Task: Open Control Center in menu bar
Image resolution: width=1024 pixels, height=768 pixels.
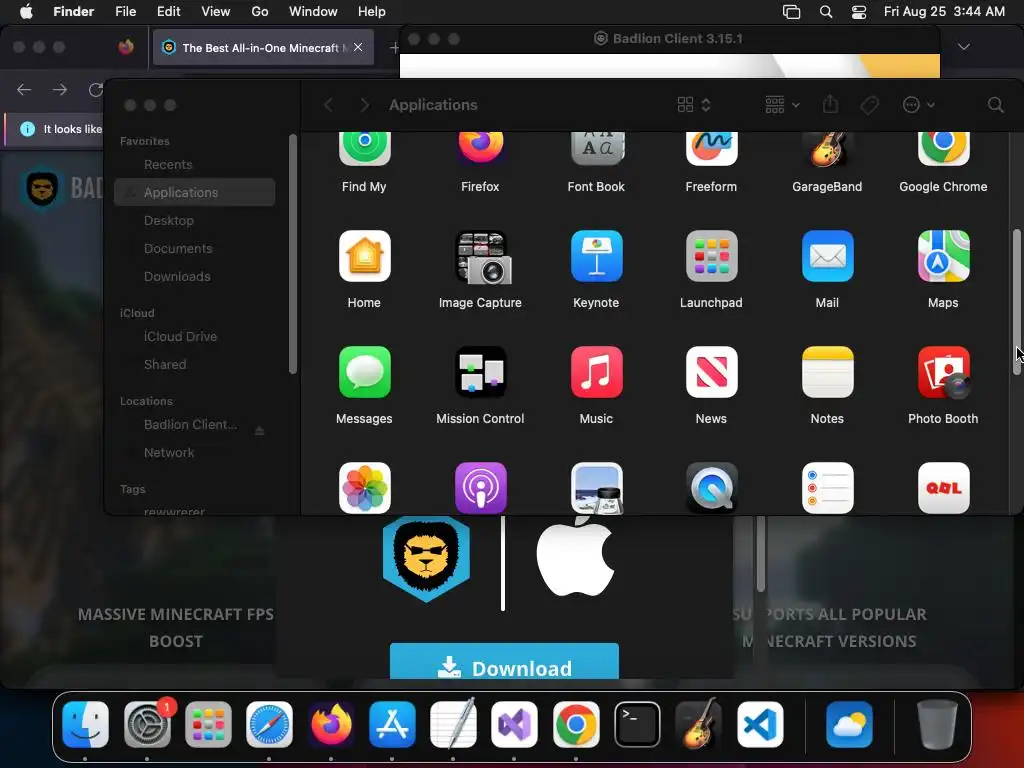Action: (x=859, y=12)
